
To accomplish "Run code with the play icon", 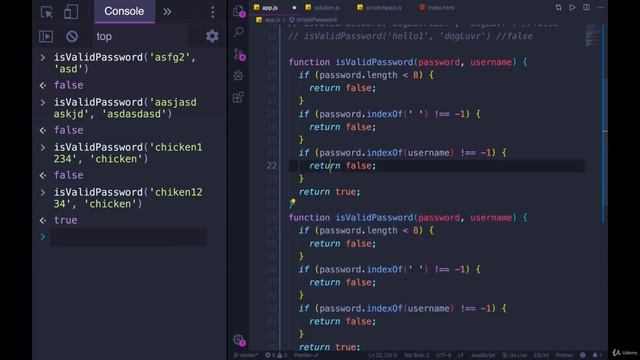I will click(572, 7).
